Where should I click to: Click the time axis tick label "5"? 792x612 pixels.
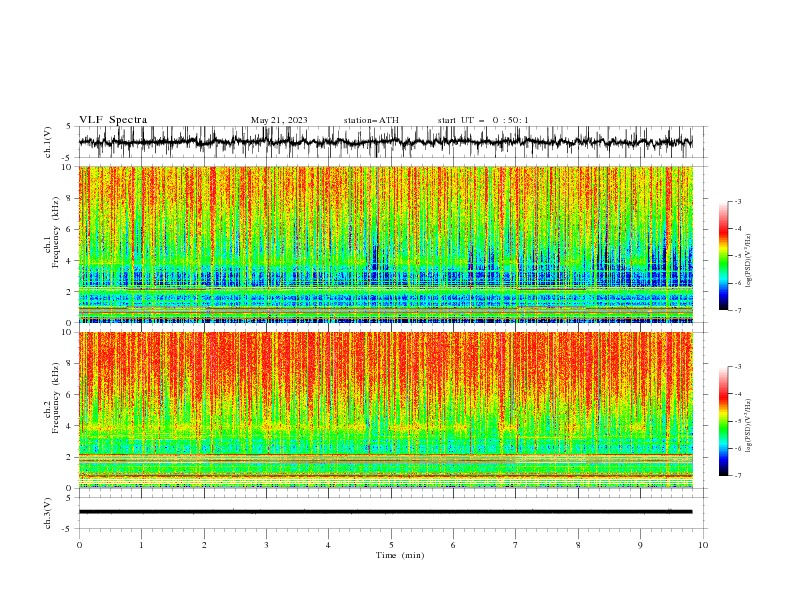click(x=391, y=545)
